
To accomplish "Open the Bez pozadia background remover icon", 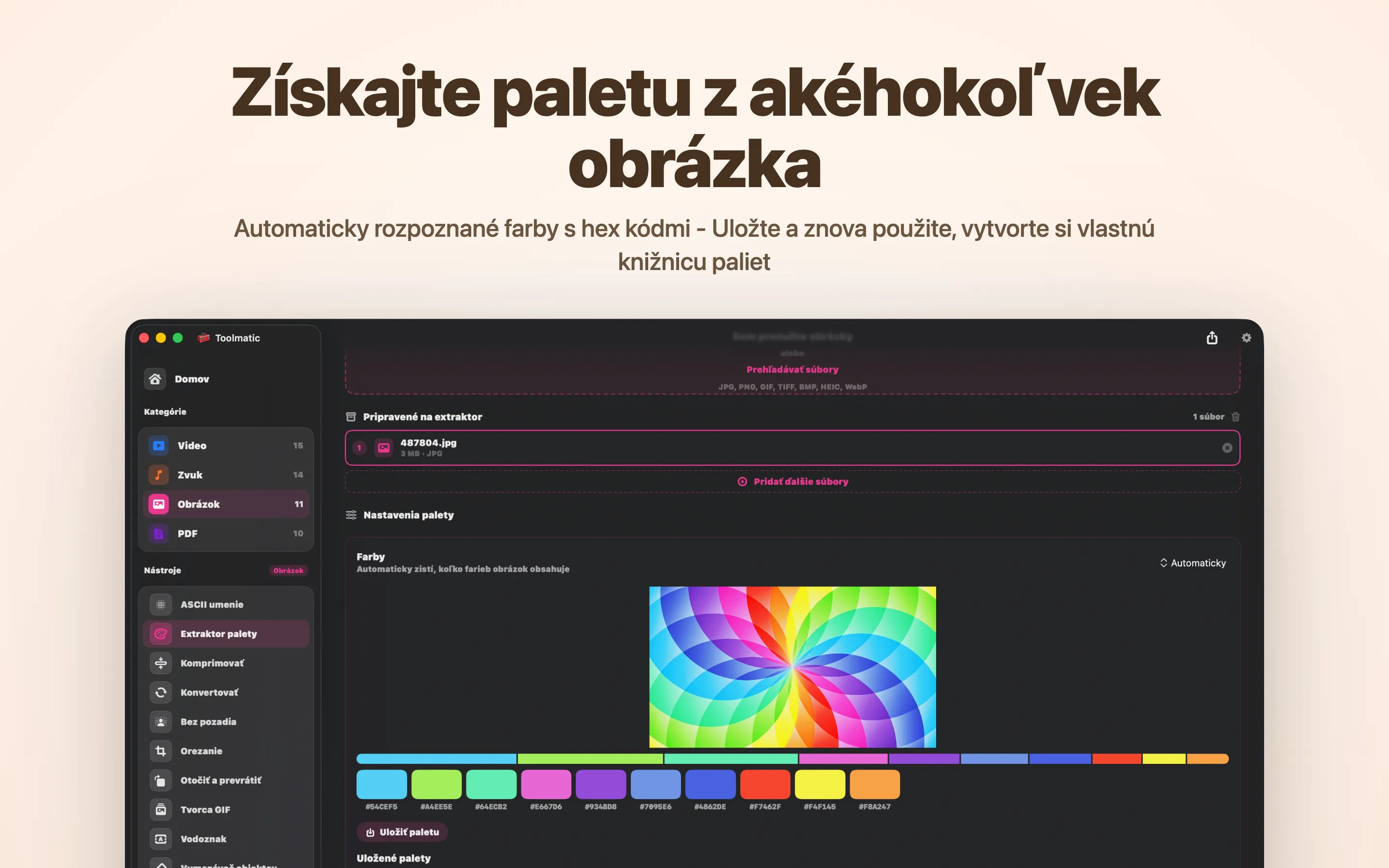I will [x=161, y=721].
